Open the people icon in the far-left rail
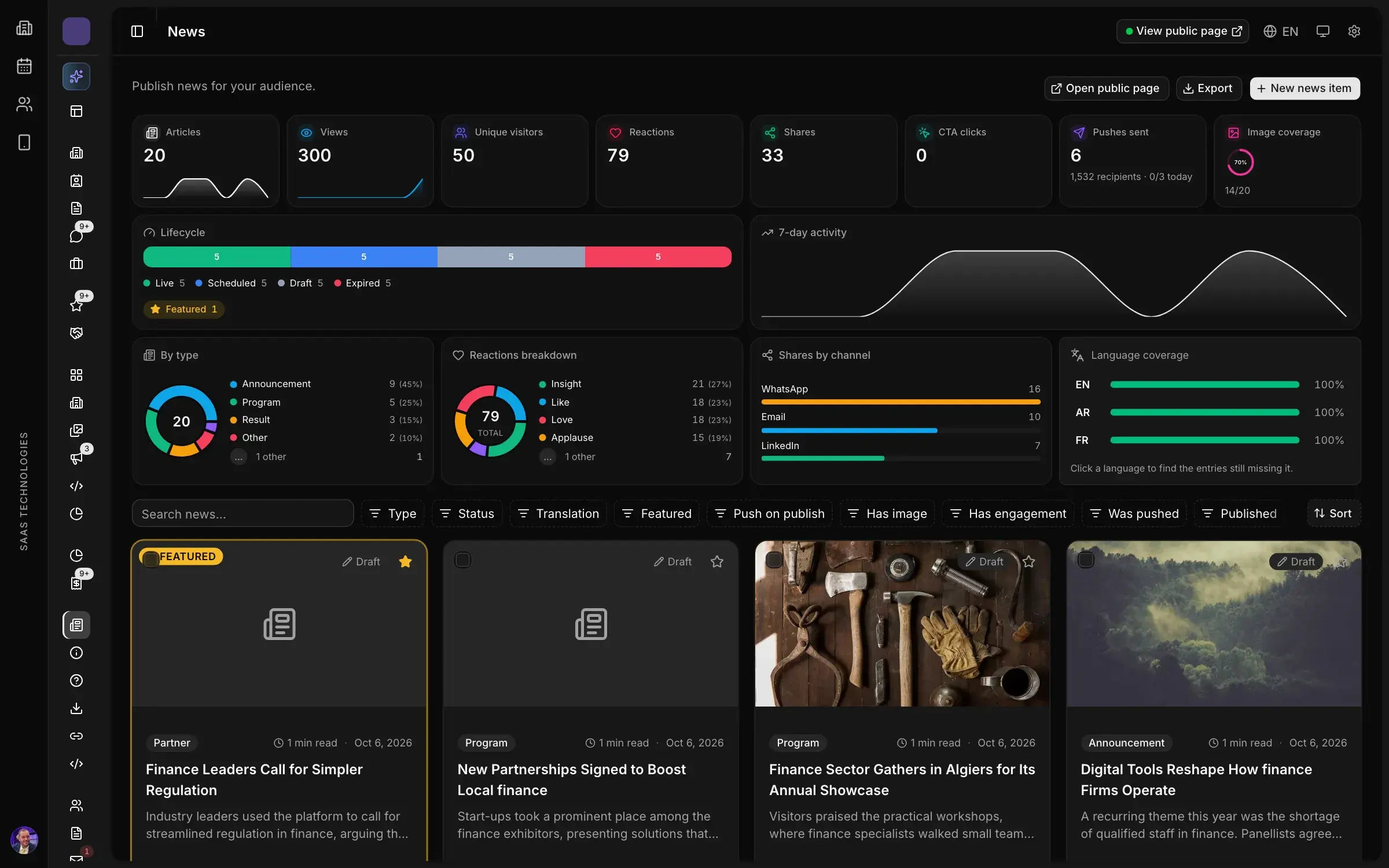 point(24,104)
